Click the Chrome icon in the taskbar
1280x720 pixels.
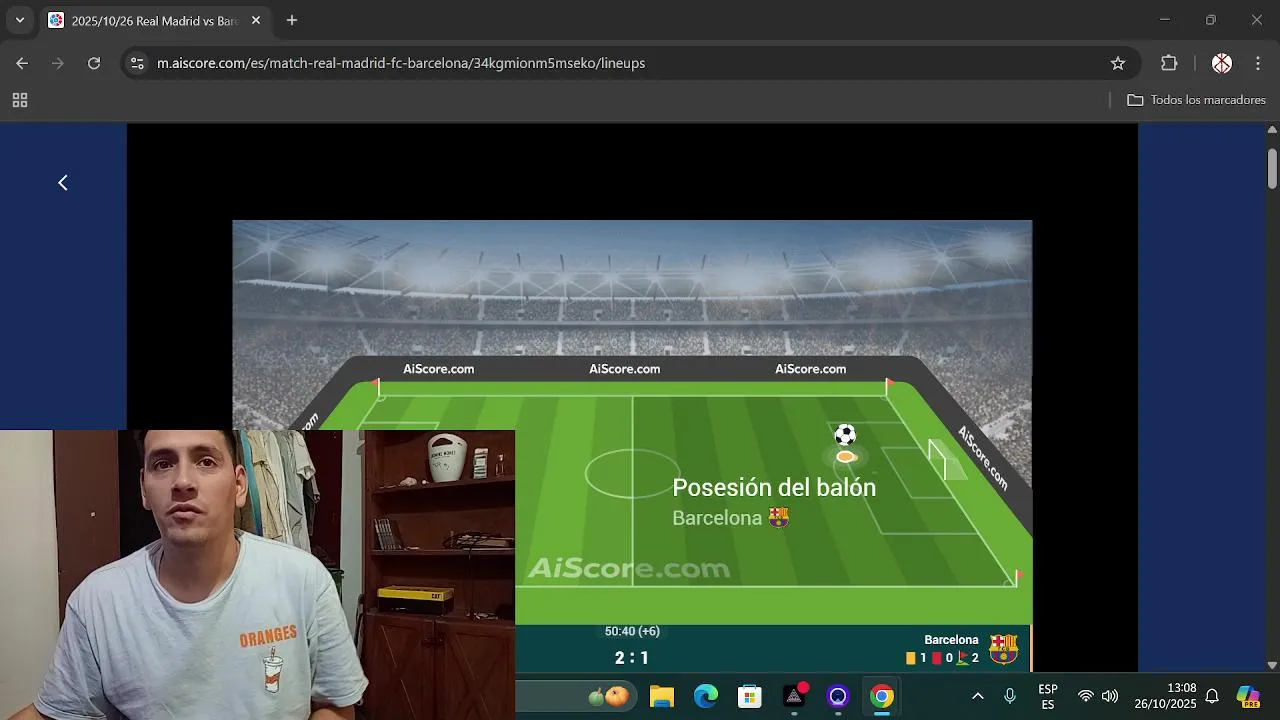coord(882,697)
